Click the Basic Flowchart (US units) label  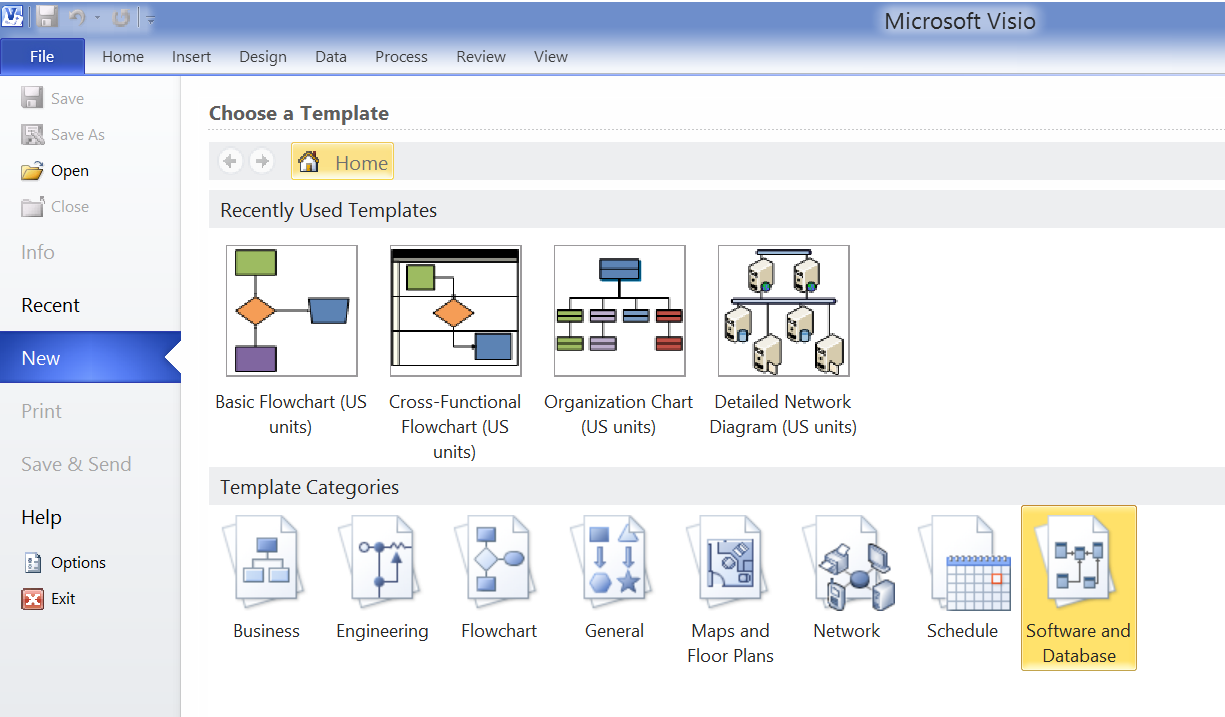tap(291, 414)
